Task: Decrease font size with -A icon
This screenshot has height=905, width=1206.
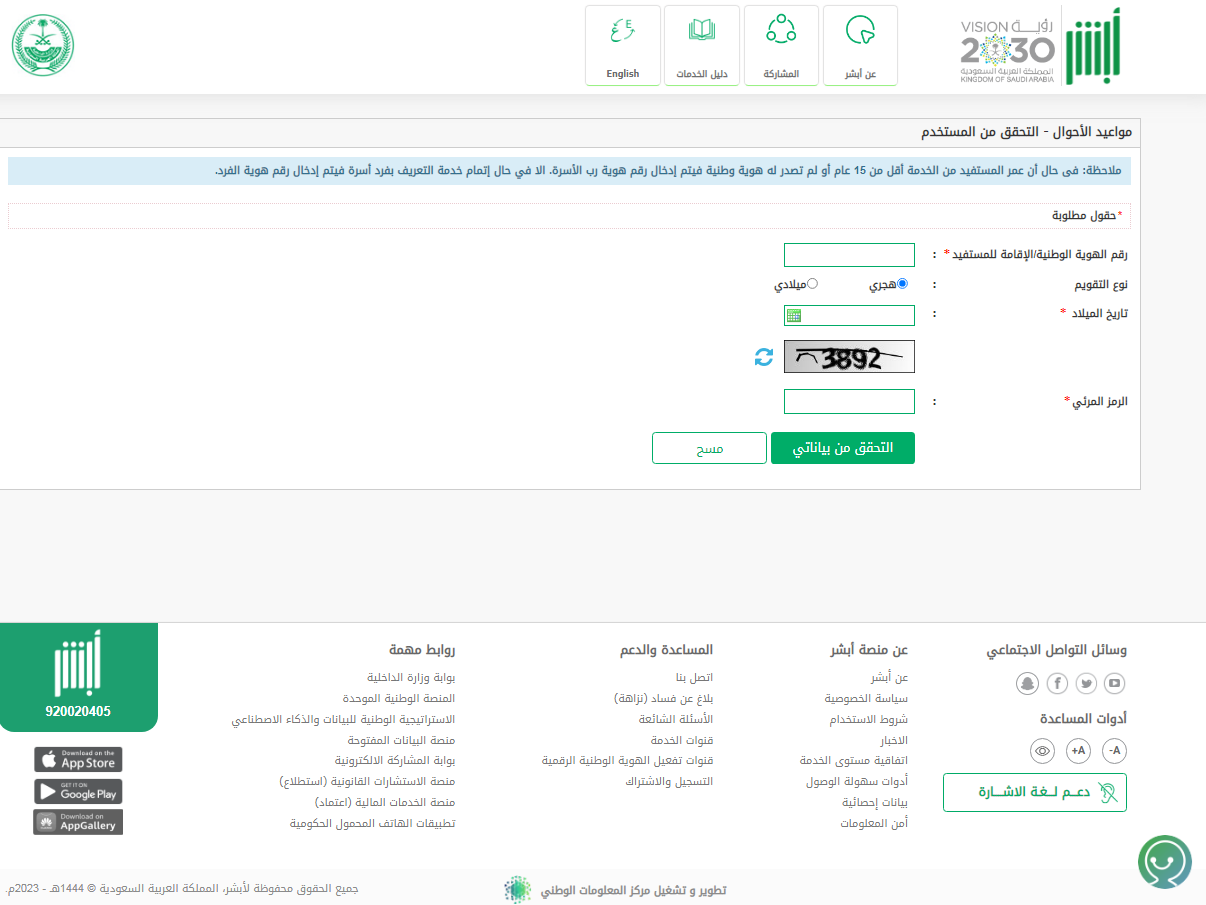Action: 1115,750
